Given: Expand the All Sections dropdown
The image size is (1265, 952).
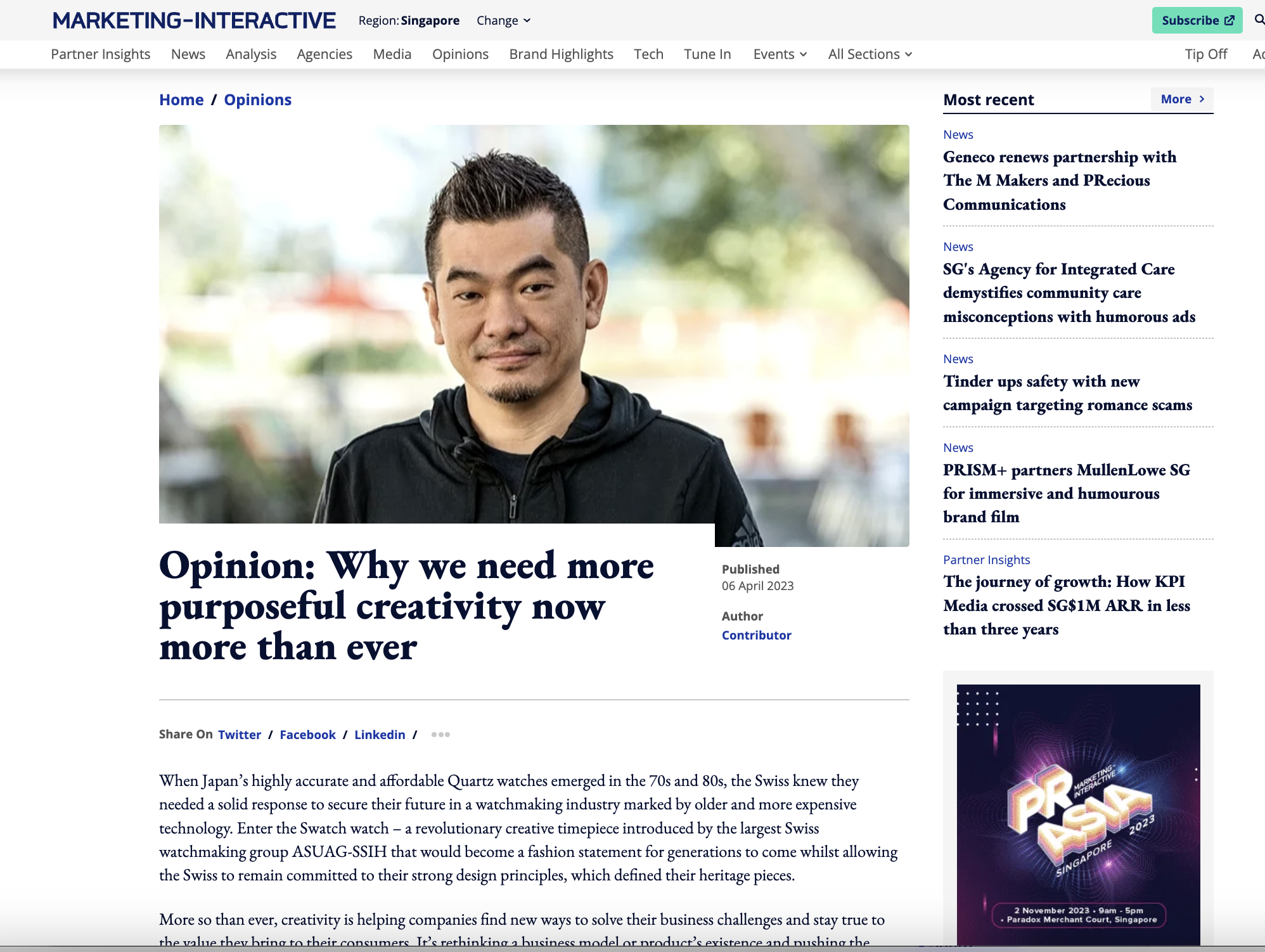Looking at the screenshot, I should tap(870, 54).
